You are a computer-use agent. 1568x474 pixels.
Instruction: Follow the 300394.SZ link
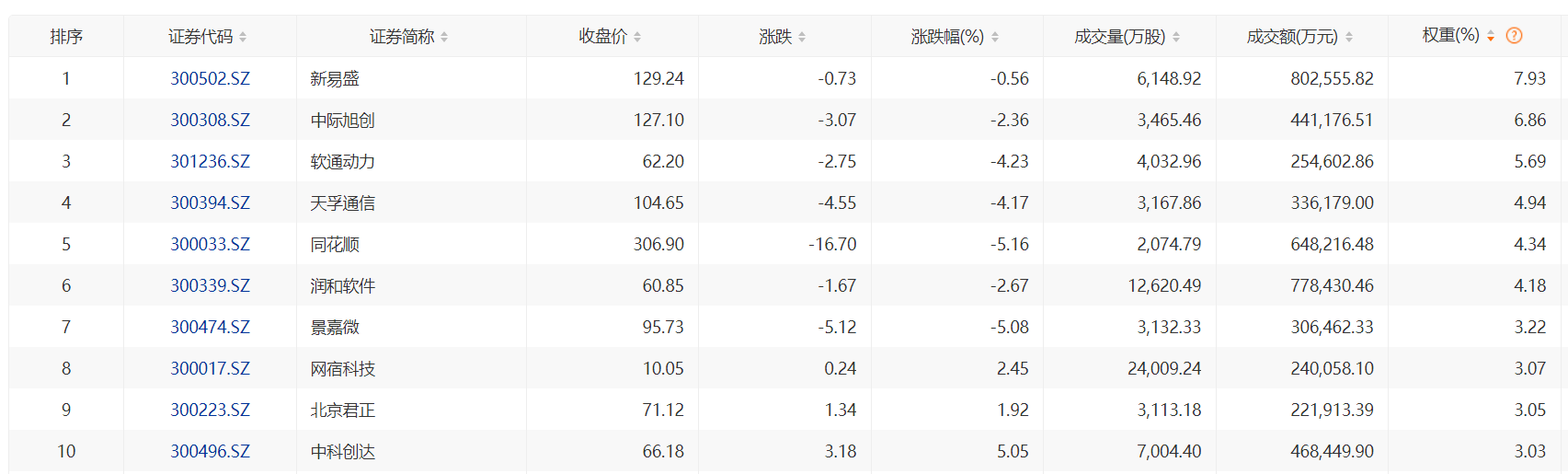pos(210,203)
